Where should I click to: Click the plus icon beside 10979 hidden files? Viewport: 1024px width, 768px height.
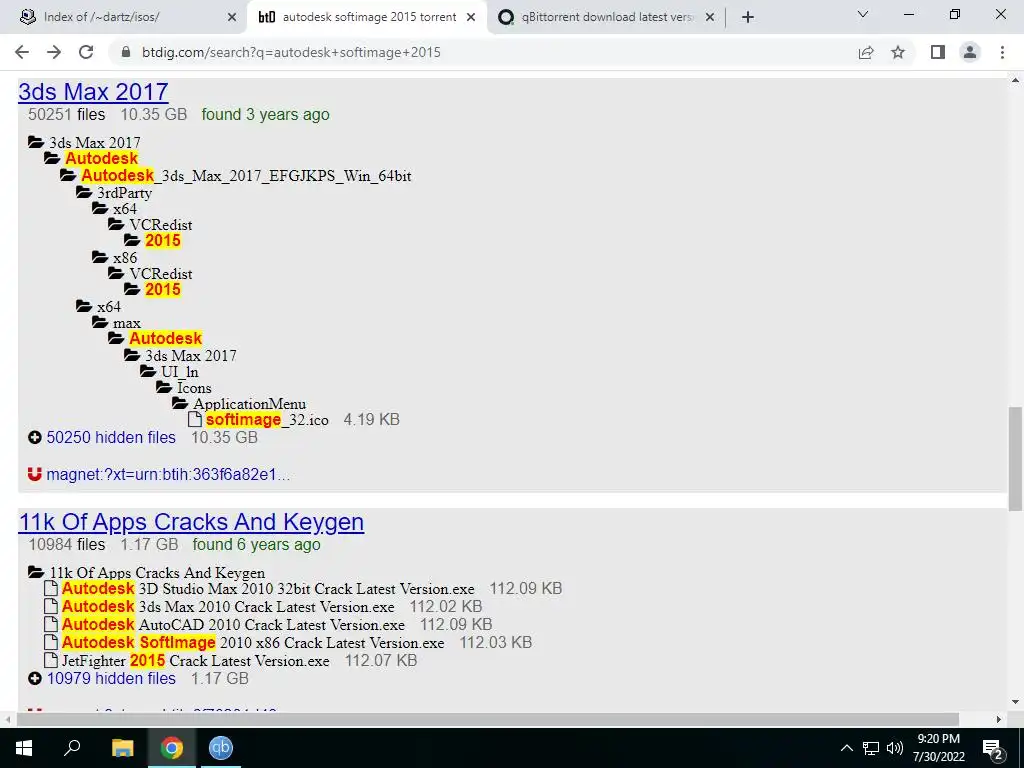tap(35, 679)
